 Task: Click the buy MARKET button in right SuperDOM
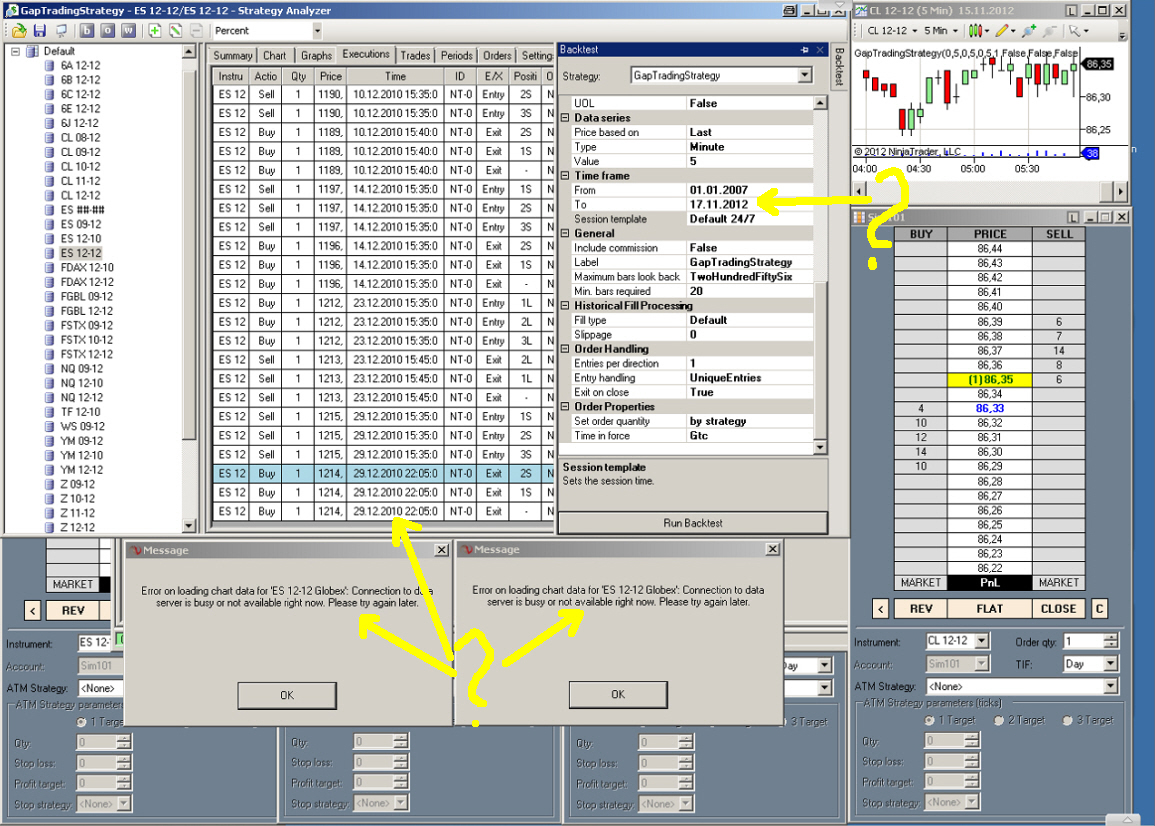[921, 582]
